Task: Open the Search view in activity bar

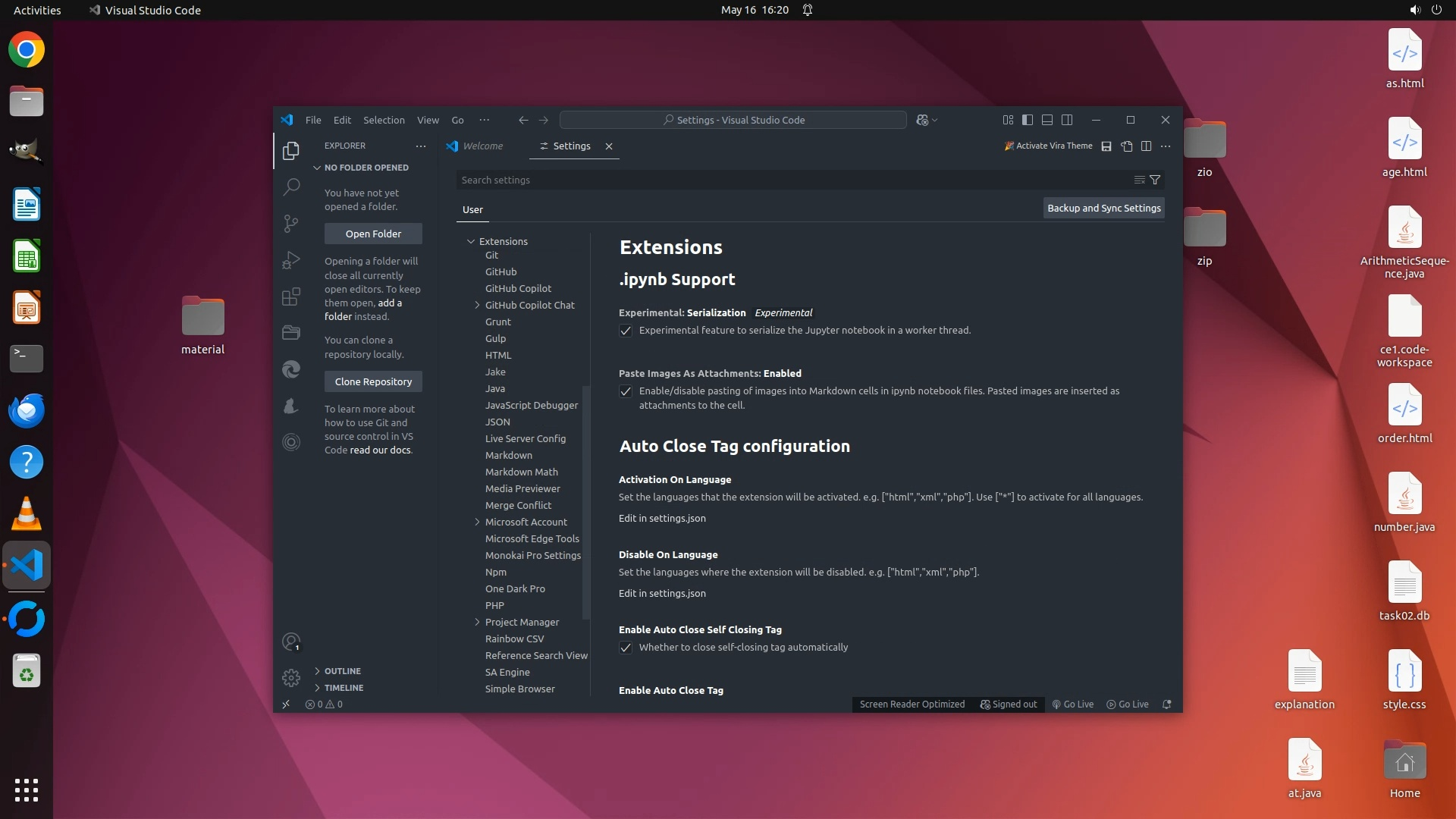Action: (291, 187)
